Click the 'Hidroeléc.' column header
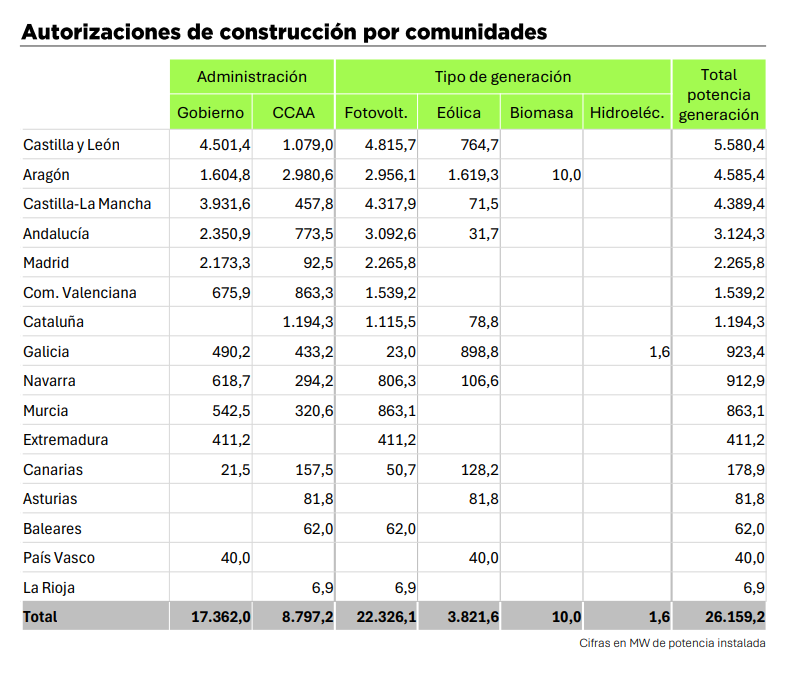 [627, 112]
